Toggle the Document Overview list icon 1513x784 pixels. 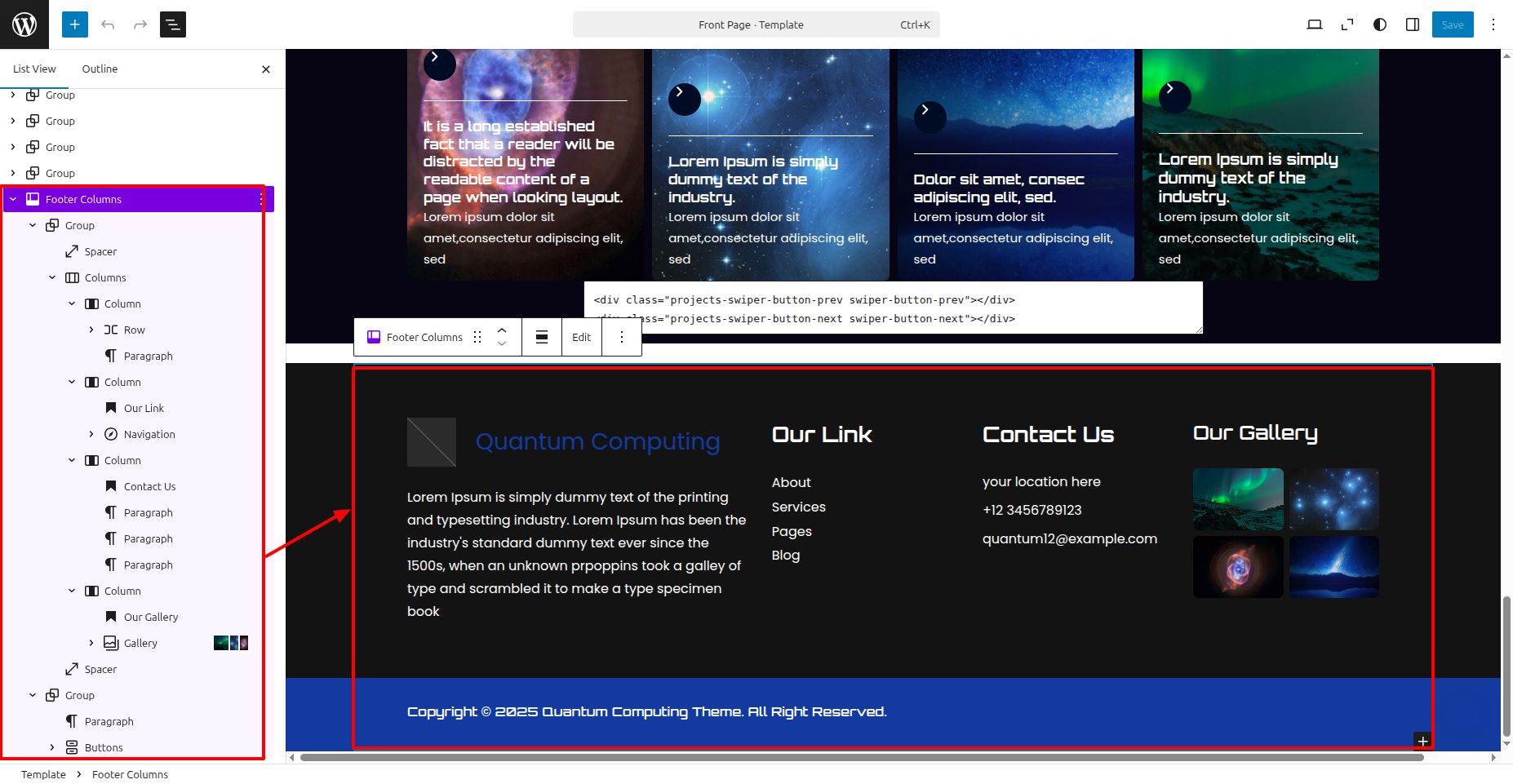coord(173,24)
